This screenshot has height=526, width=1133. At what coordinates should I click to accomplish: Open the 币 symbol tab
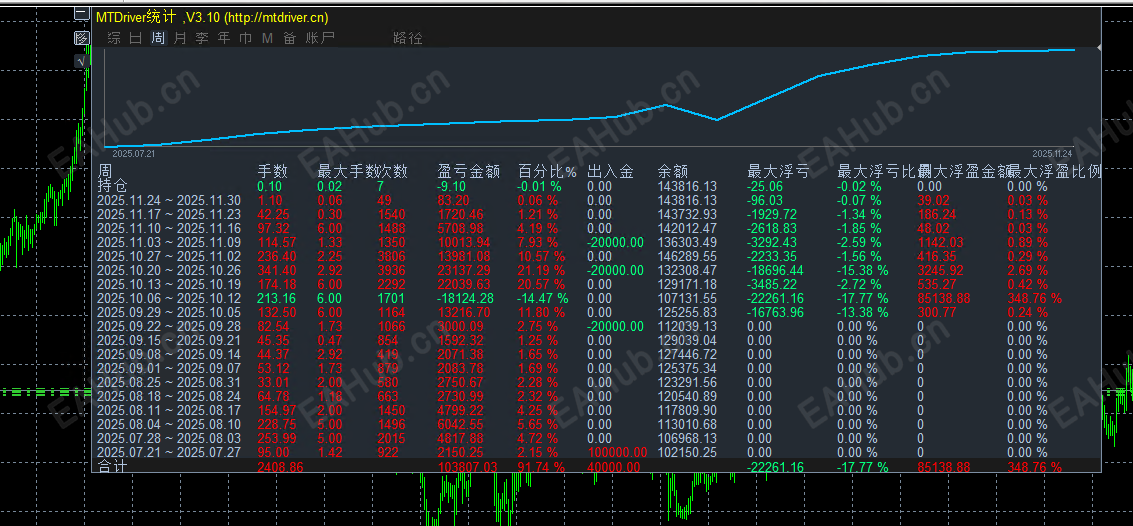246,38
